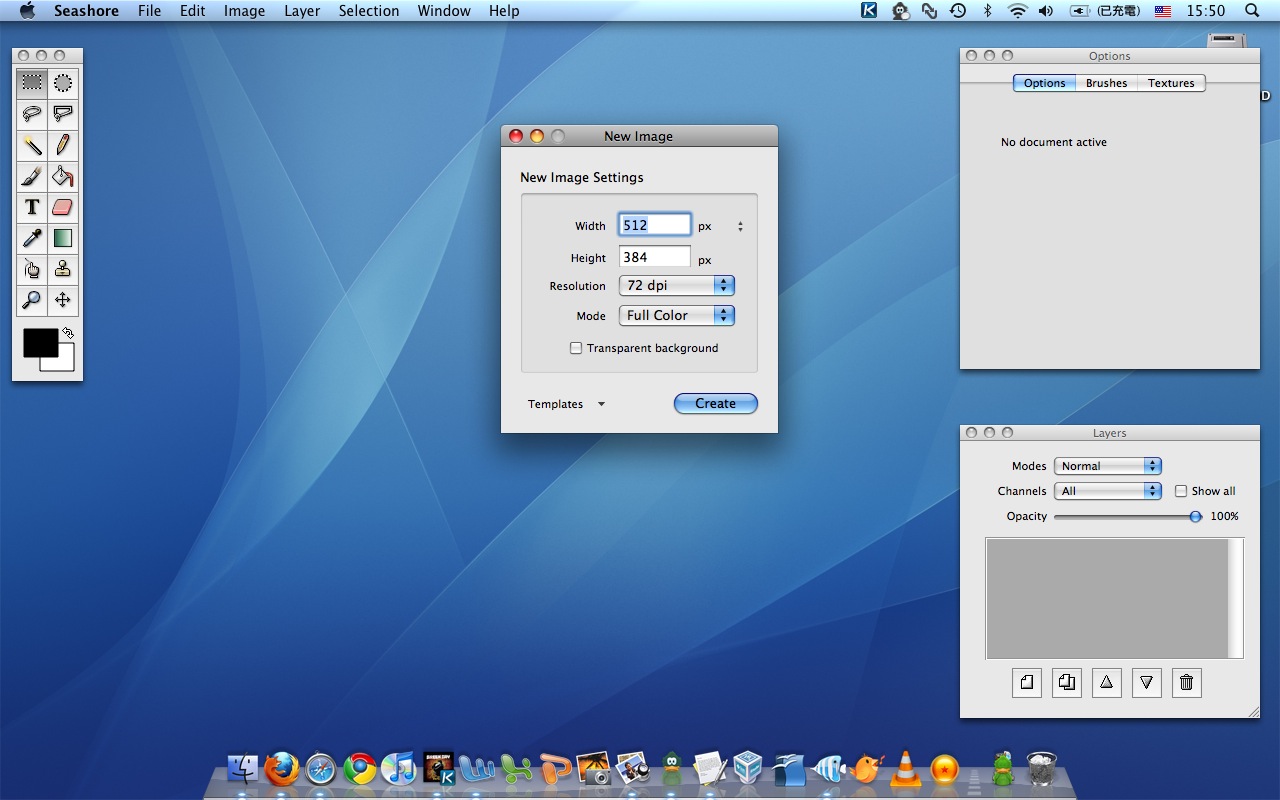Click the duplicate layer icon
This screenshot has height=800, width=1280.
1066,683
